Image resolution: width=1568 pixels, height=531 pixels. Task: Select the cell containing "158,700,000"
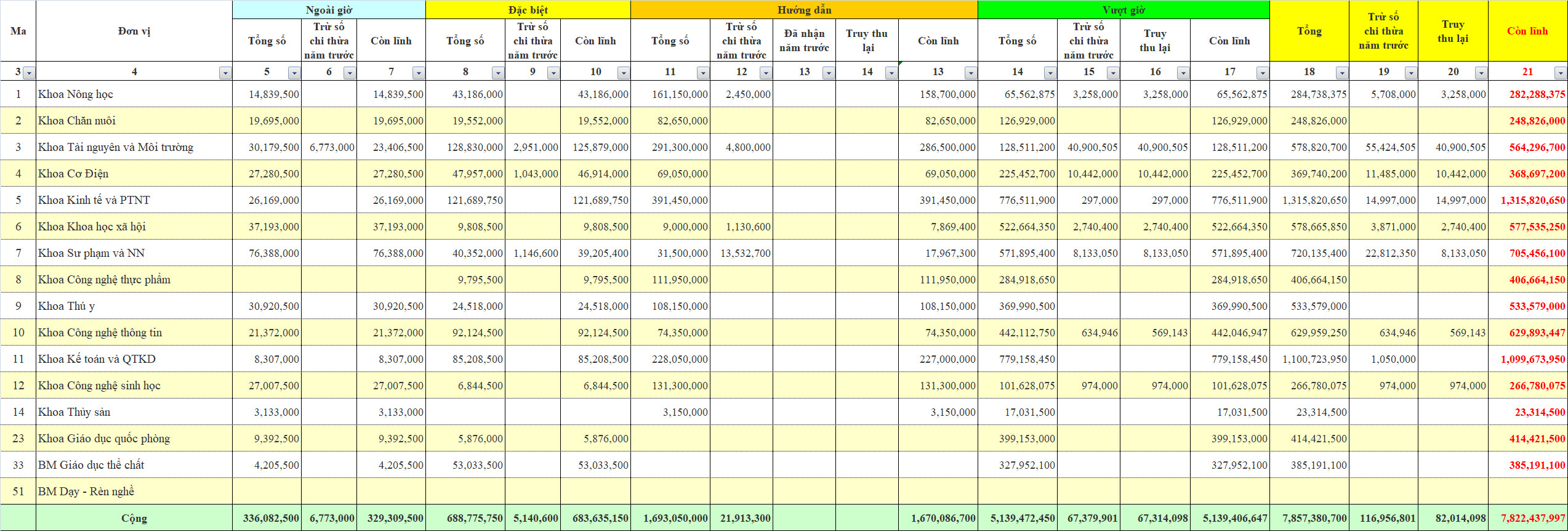point(938,94)
